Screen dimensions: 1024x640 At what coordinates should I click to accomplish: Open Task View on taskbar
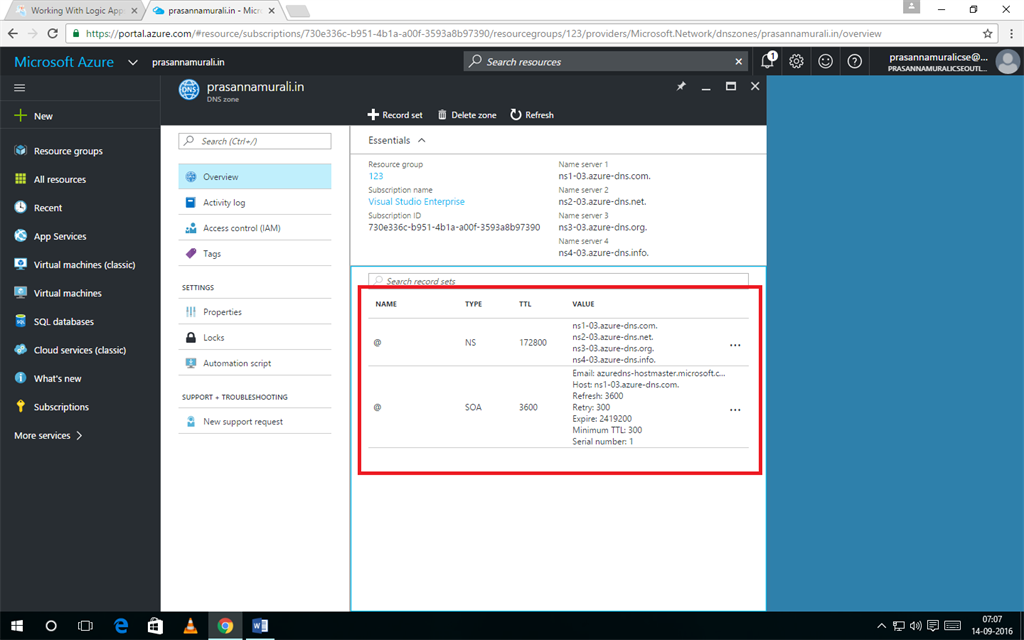(85, 626)
